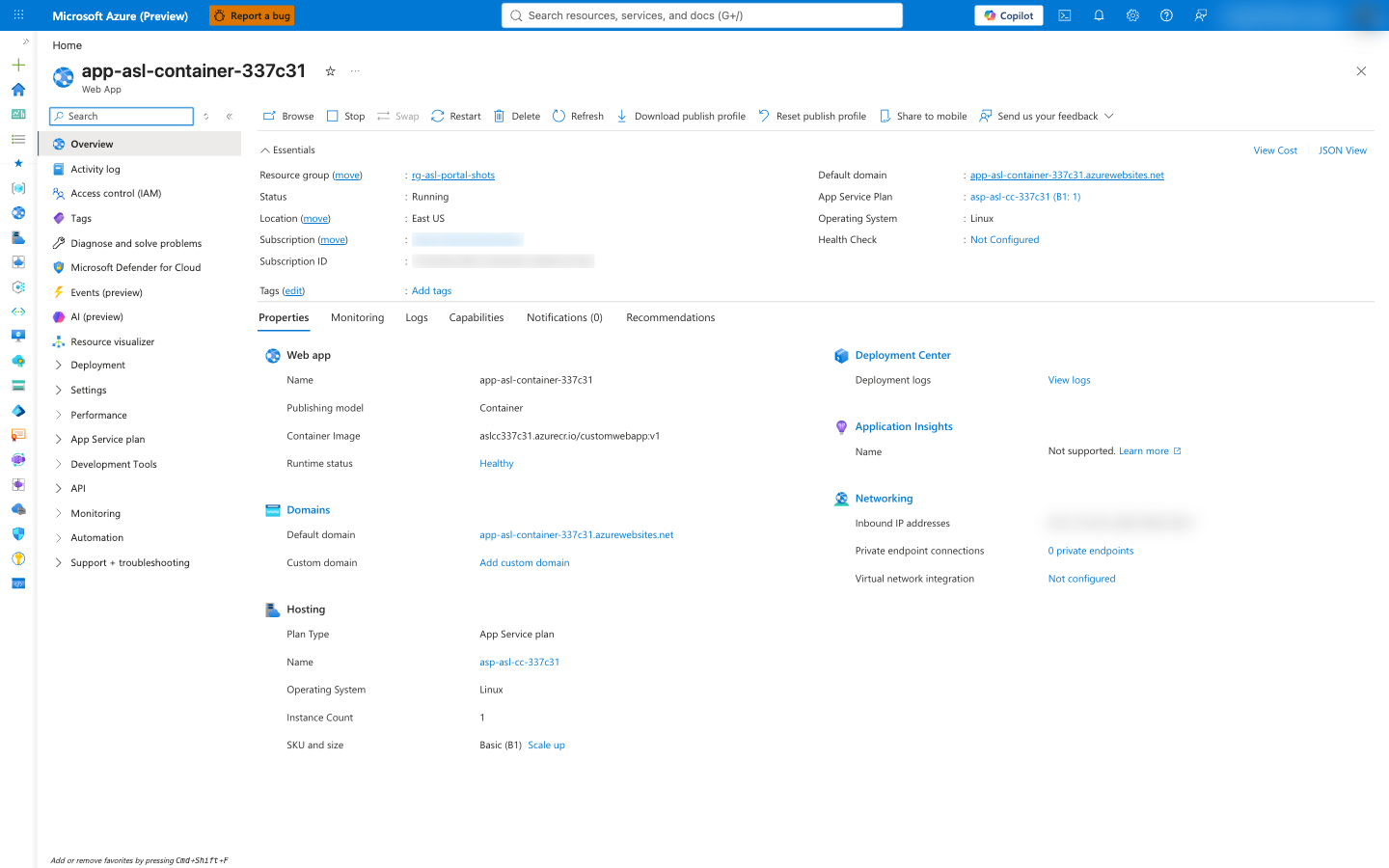Collapse the Essentials section

[287, 150]
